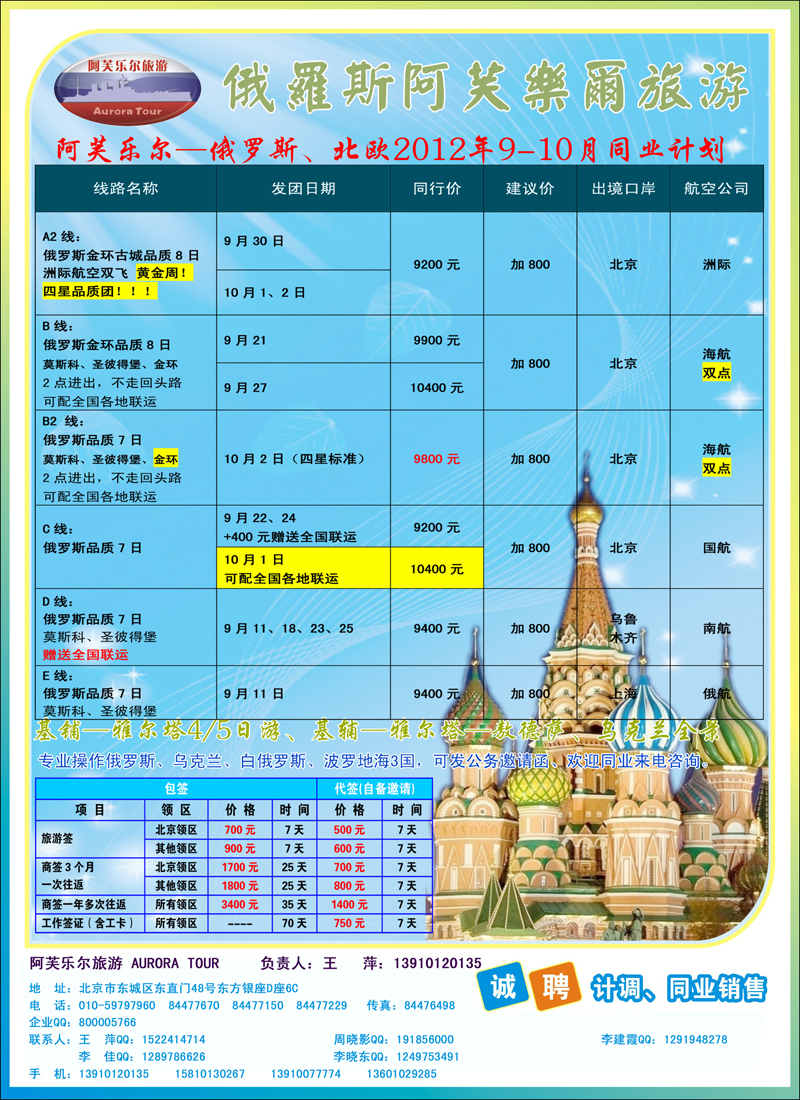Click the 35天 processing time cell
800x1100 pixels.
pyautogui.click(x=294, y=904)
